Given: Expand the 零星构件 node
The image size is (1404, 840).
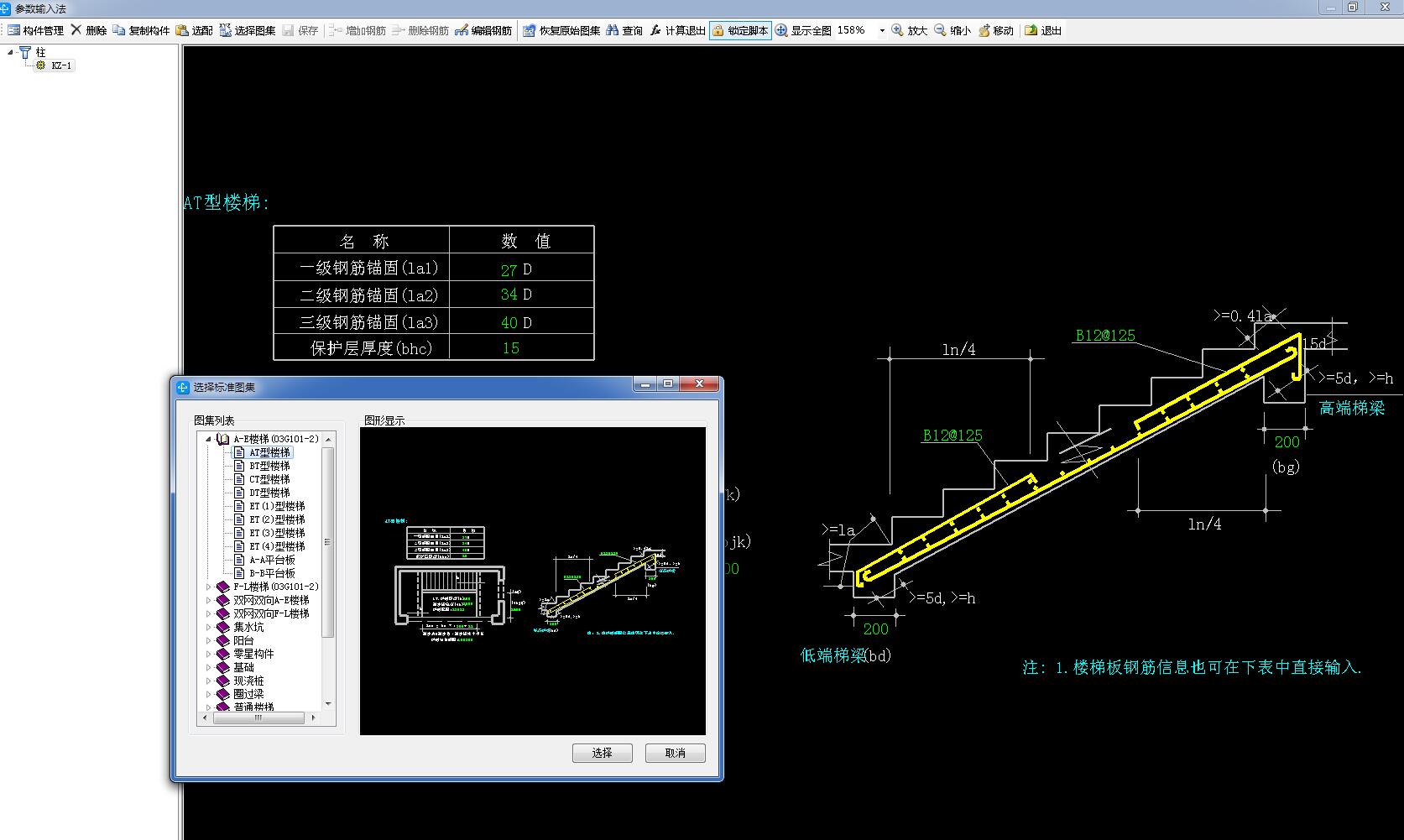Looking at the screenshot, I should (209, 654).
